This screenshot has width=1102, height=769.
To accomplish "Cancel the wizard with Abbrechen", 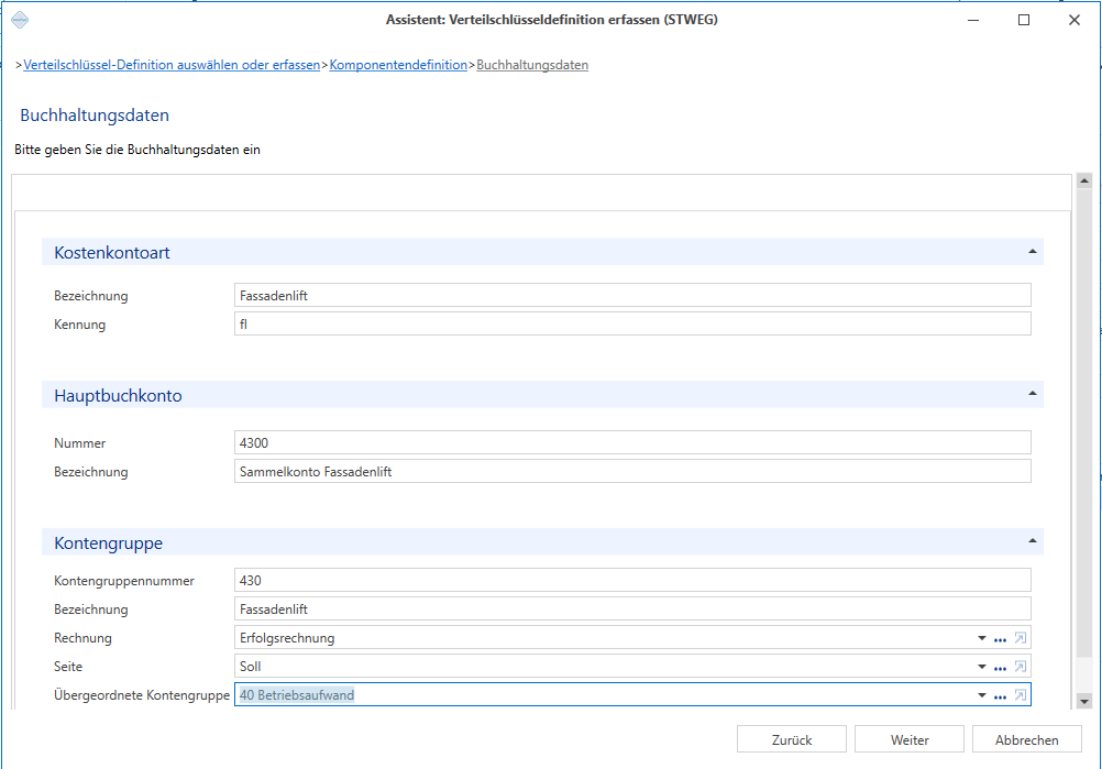I will click(1027, 739).
